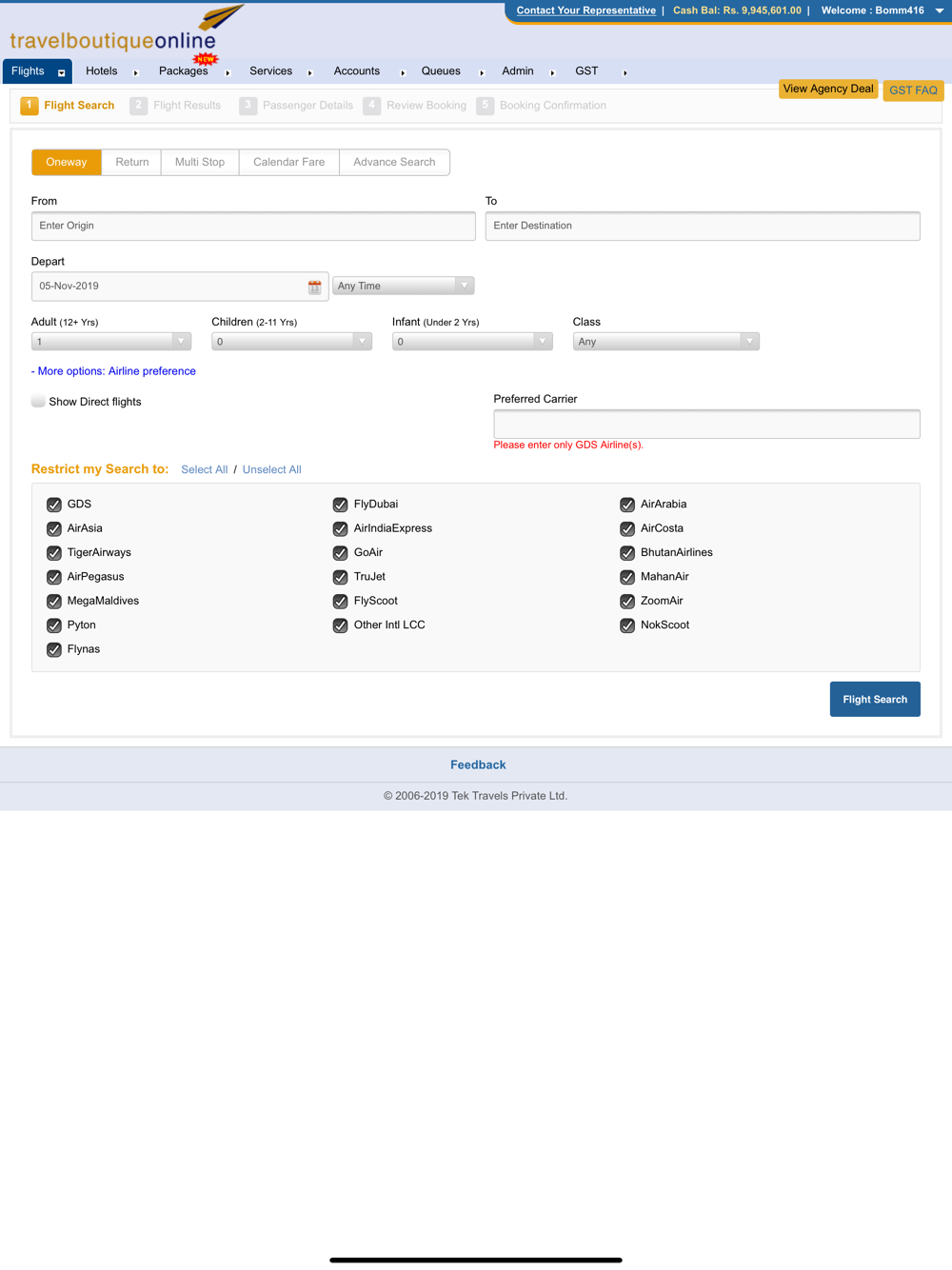Open the GST FAQ button
Viewport: 952px width, 1270px height.
pos(914,90)
